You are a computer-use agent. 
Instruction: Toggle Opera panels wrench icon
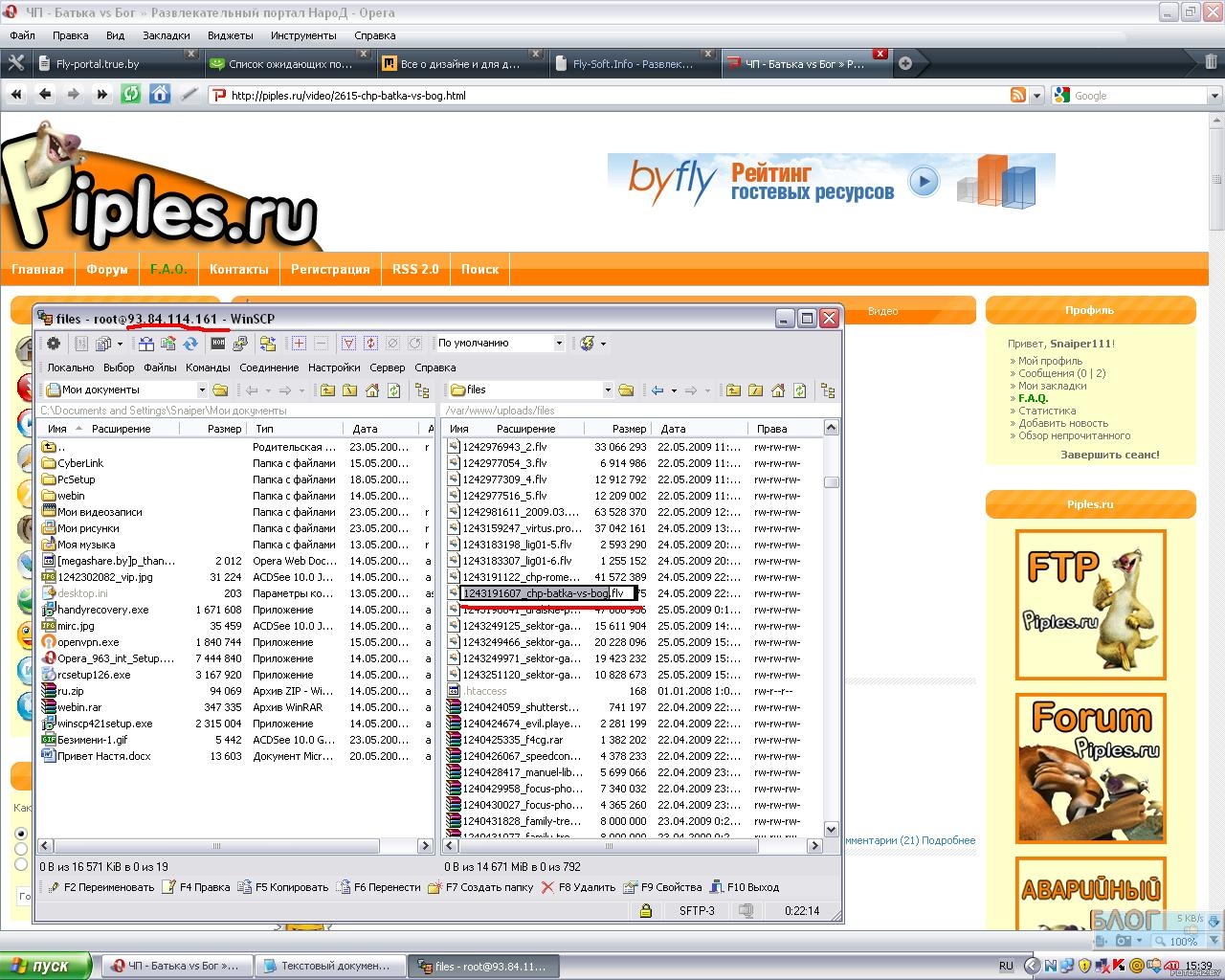coord(16,63)
